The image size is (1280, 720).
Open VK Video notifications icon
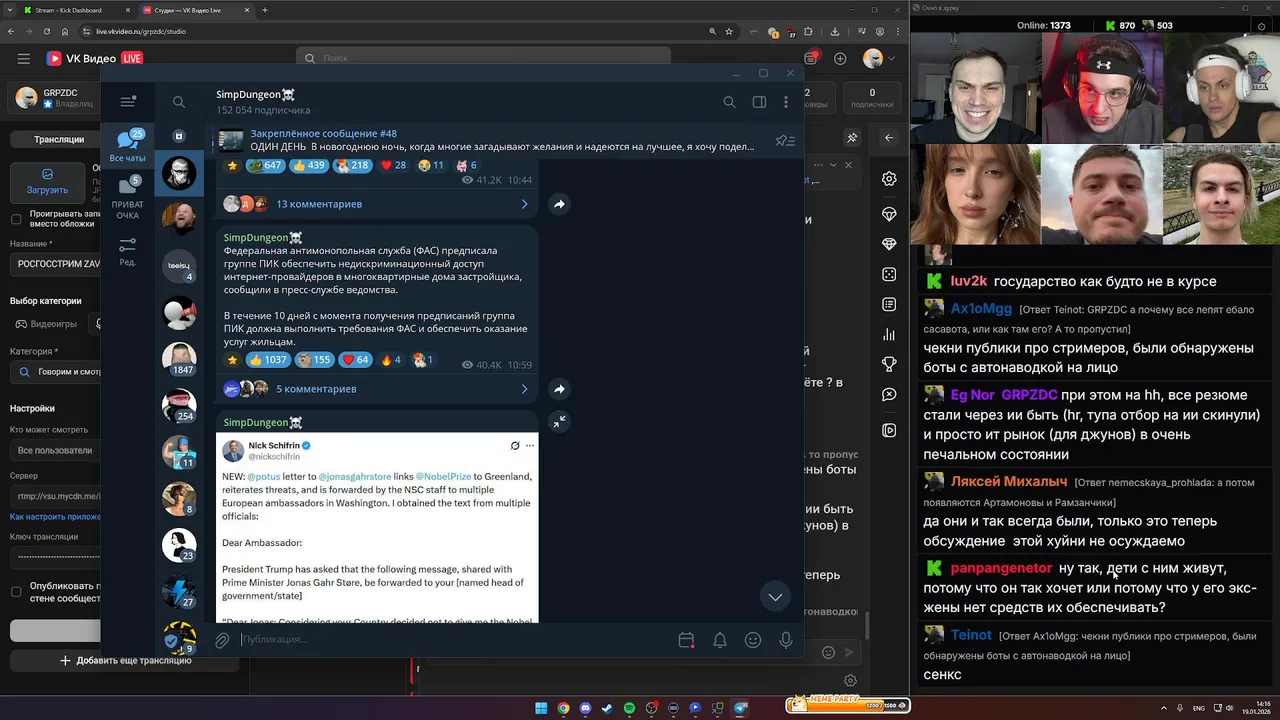click(809, 58)
